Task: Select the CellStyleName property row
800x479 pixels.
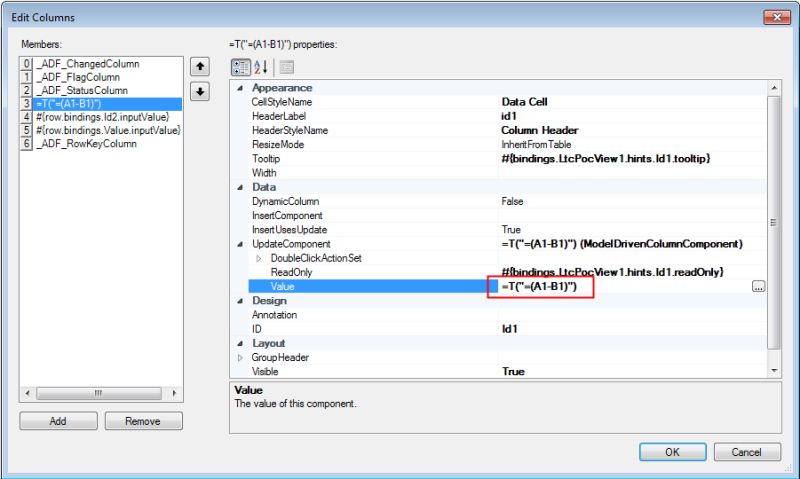Action: (508, 102)
